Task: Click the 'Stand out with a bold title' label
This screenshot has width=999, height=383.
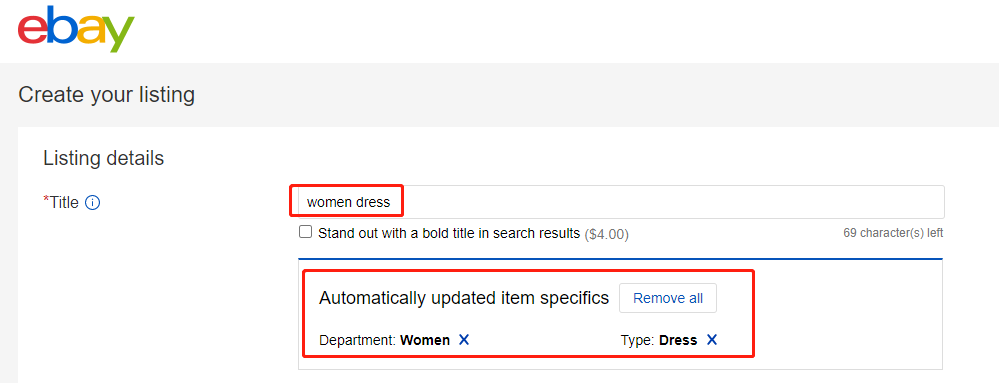Action: 449,233
